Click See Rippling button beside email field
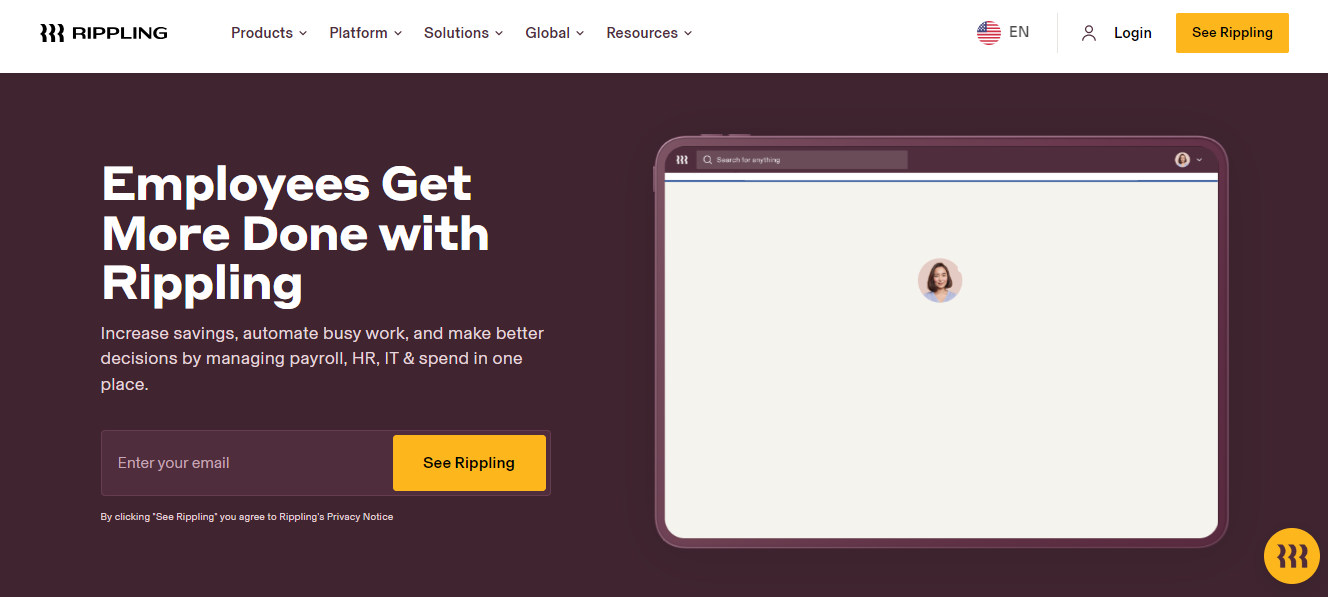This screenshot has height=597, width=1328. coord(469,463)
